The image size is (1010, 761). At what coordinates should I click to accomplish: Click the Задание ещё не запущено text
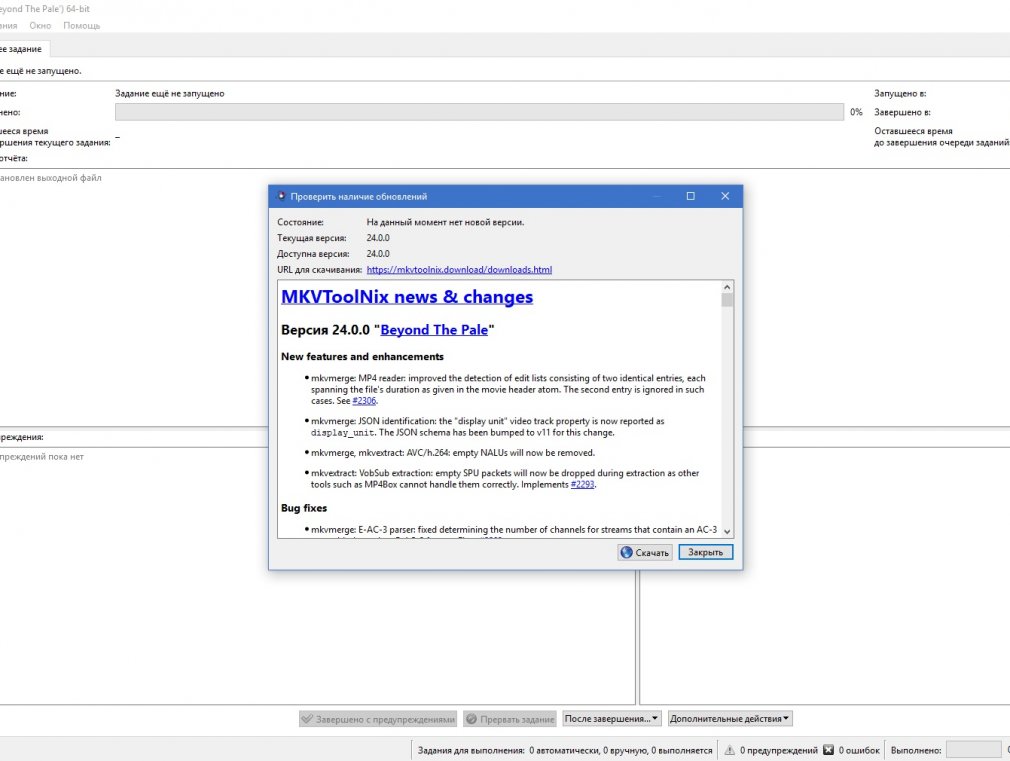[169, 93]
